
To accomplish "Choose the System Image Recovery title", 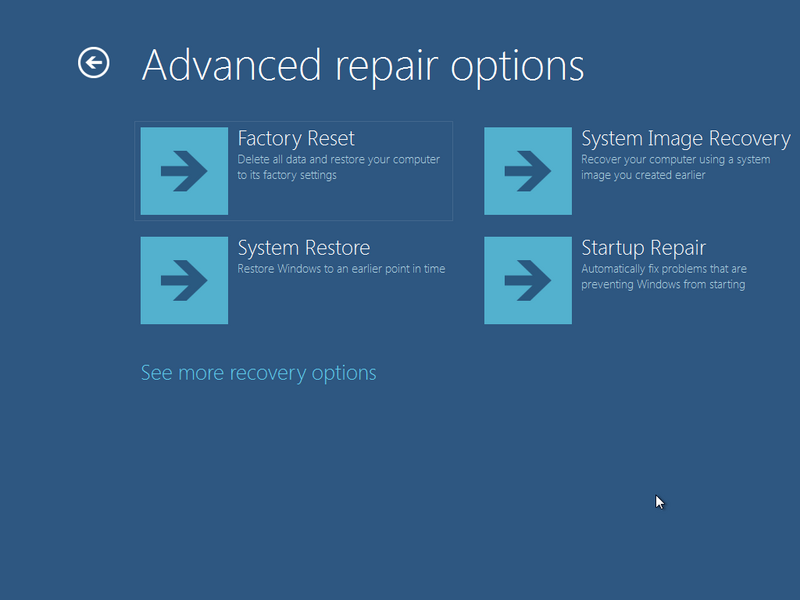I will point(686,139).
